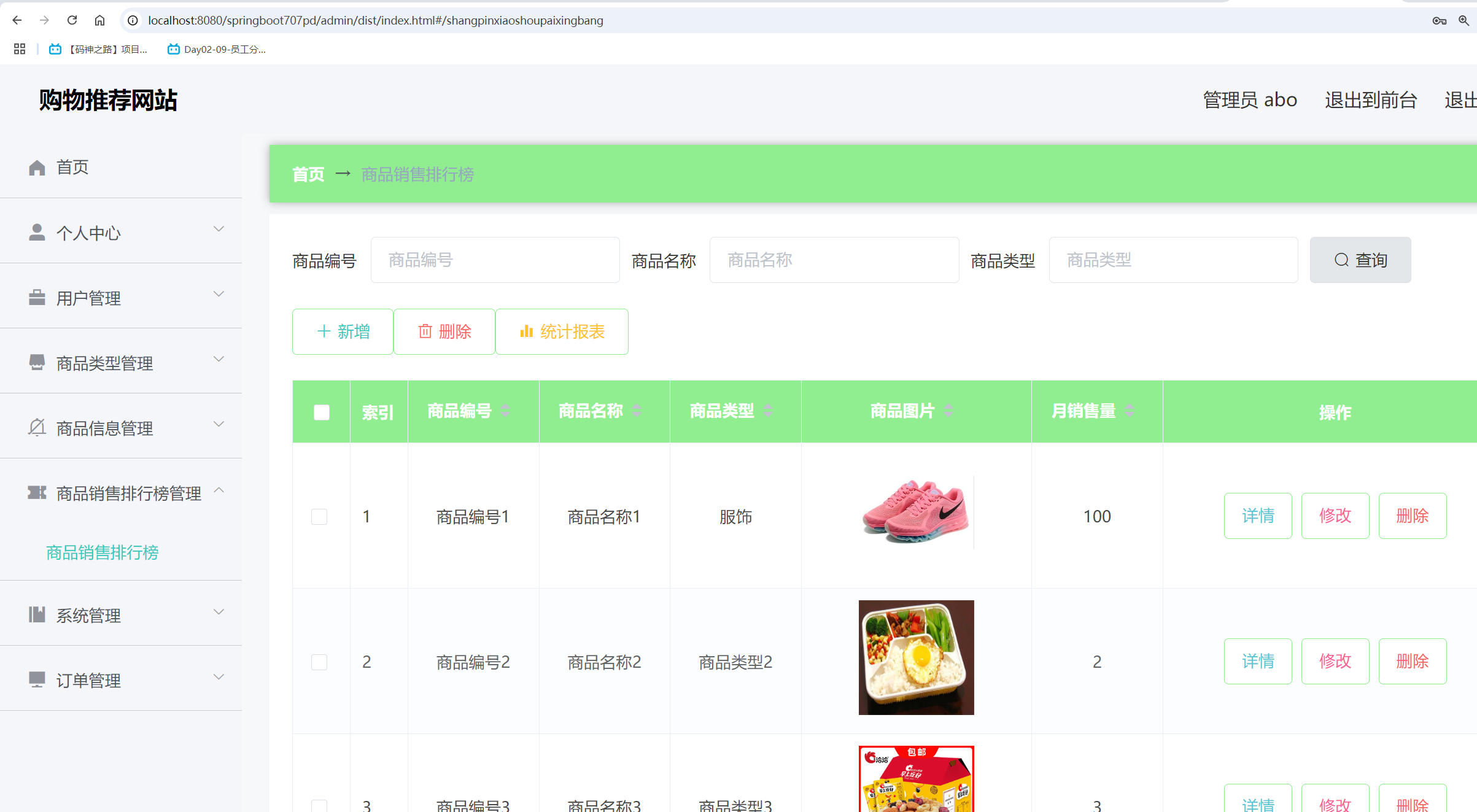The image size is (1477, 812).
Task: Click the trash icon in the 删除 button
Action: pos(427,331)
